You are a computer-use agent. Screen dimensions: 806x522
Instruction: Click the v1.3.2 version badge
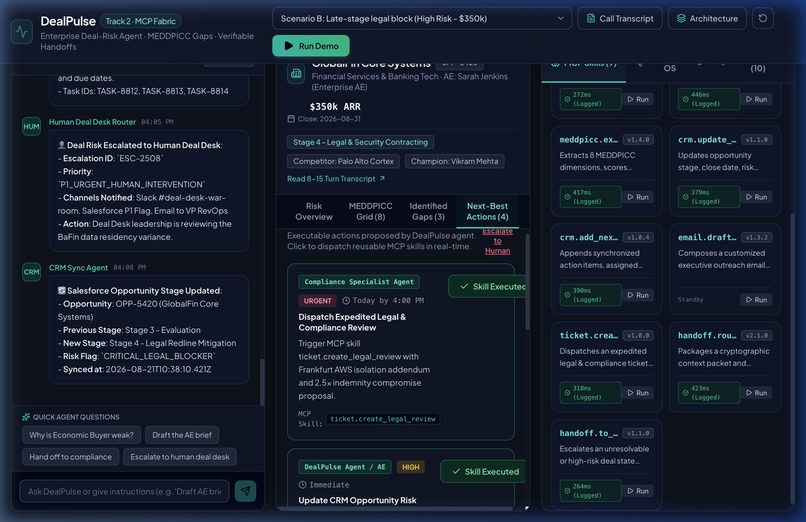click(756, 237)
